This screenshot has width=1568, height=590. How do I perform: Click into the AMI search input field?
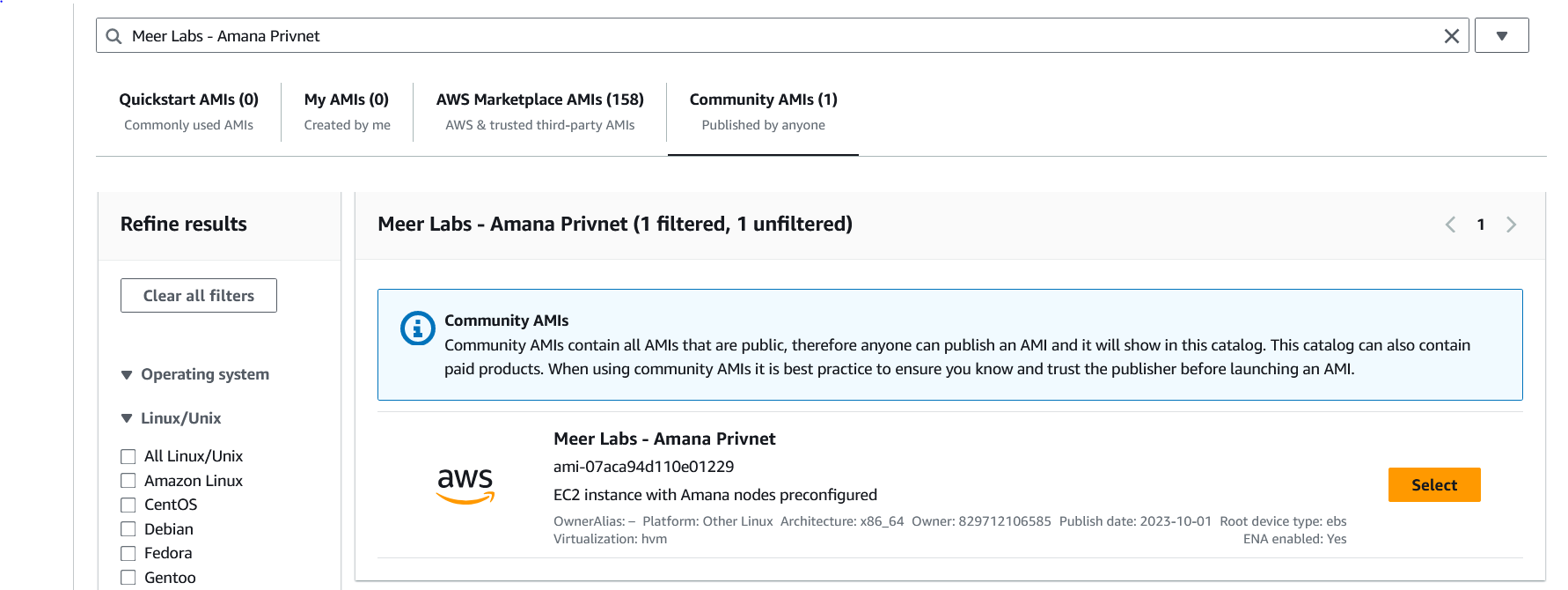(x=774, y=36)
